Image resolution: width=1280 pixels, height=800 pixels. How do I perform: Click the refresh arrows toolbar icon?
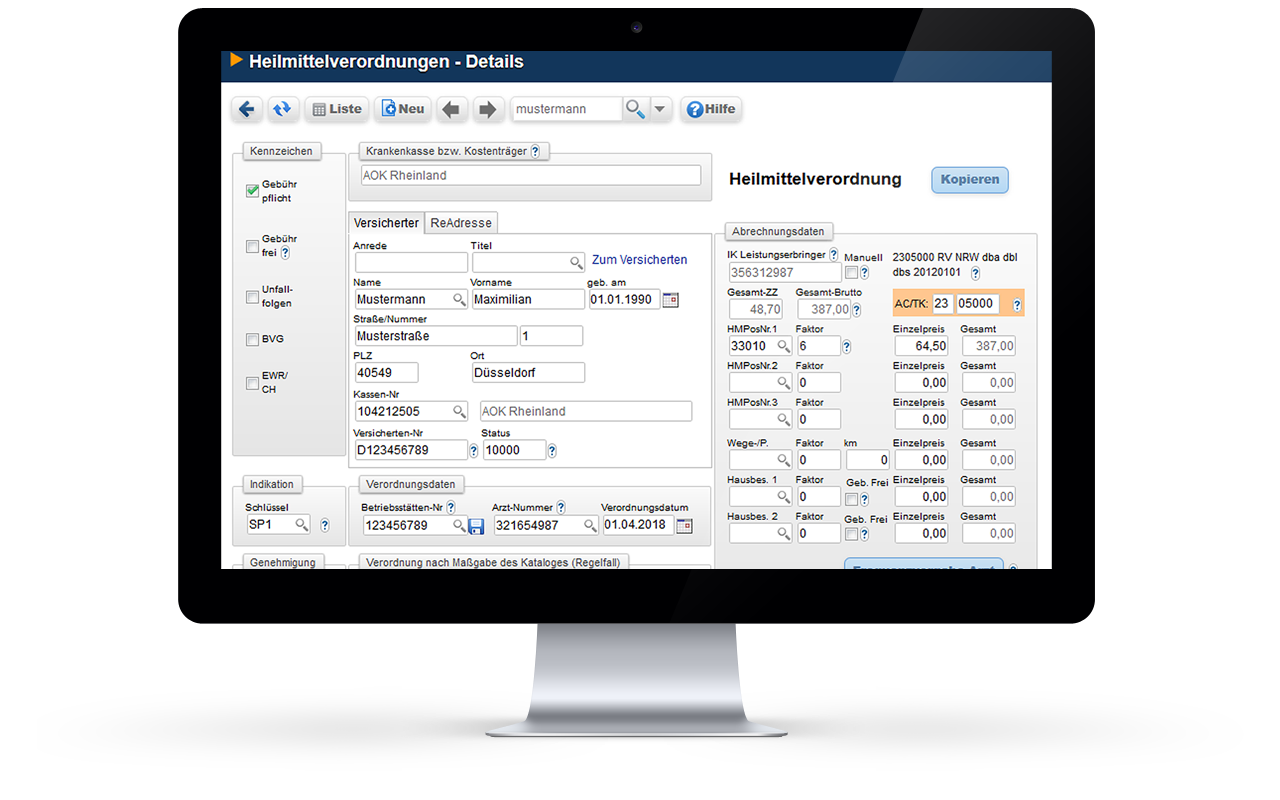(283, 109)
